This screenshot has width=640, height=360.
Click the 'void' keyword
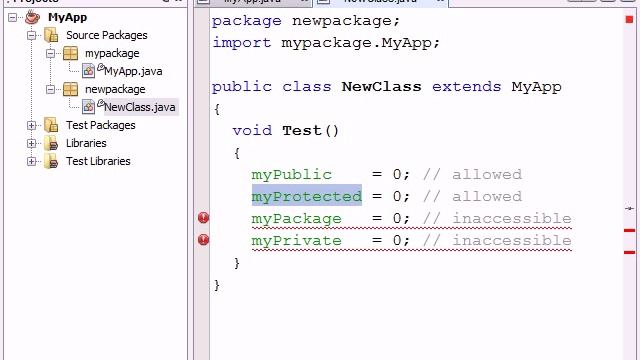tap(252, 131)
